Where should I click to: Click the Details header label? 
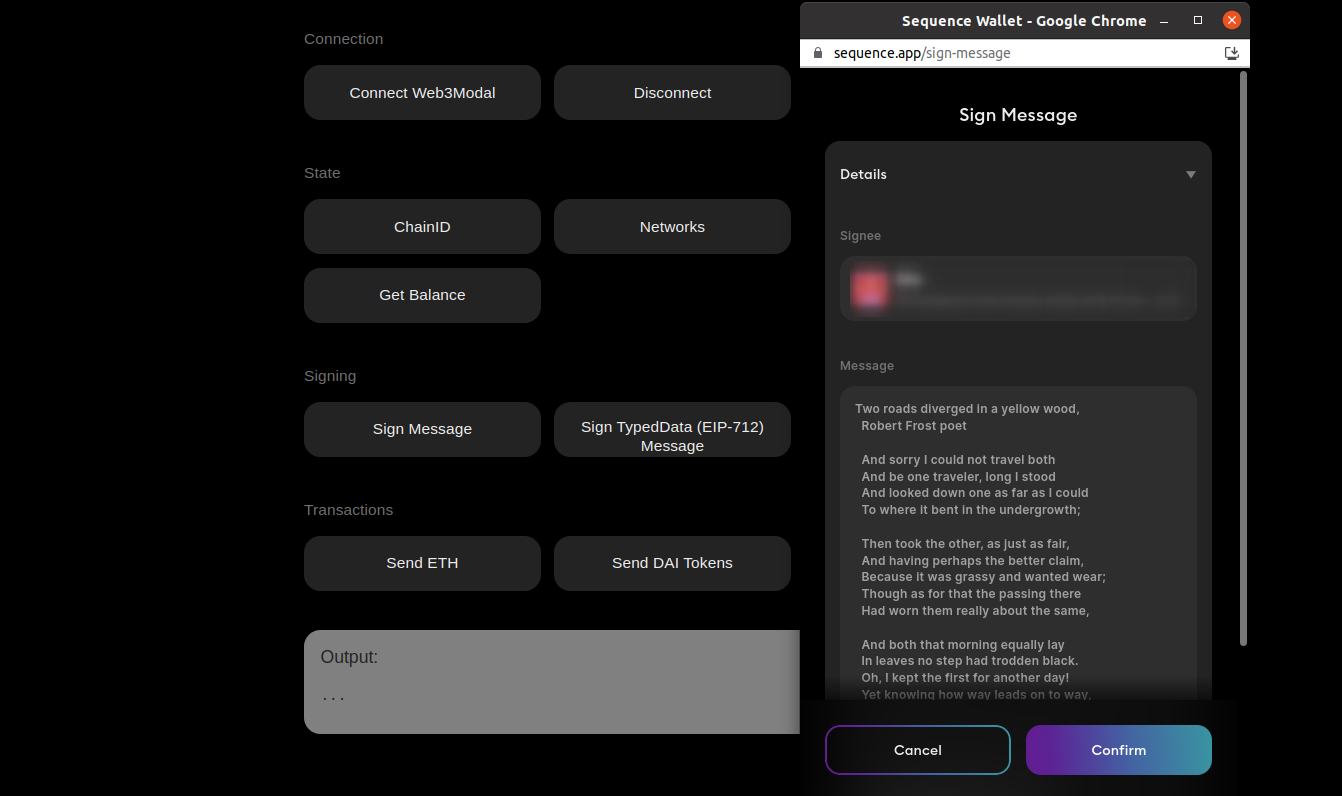863,174
